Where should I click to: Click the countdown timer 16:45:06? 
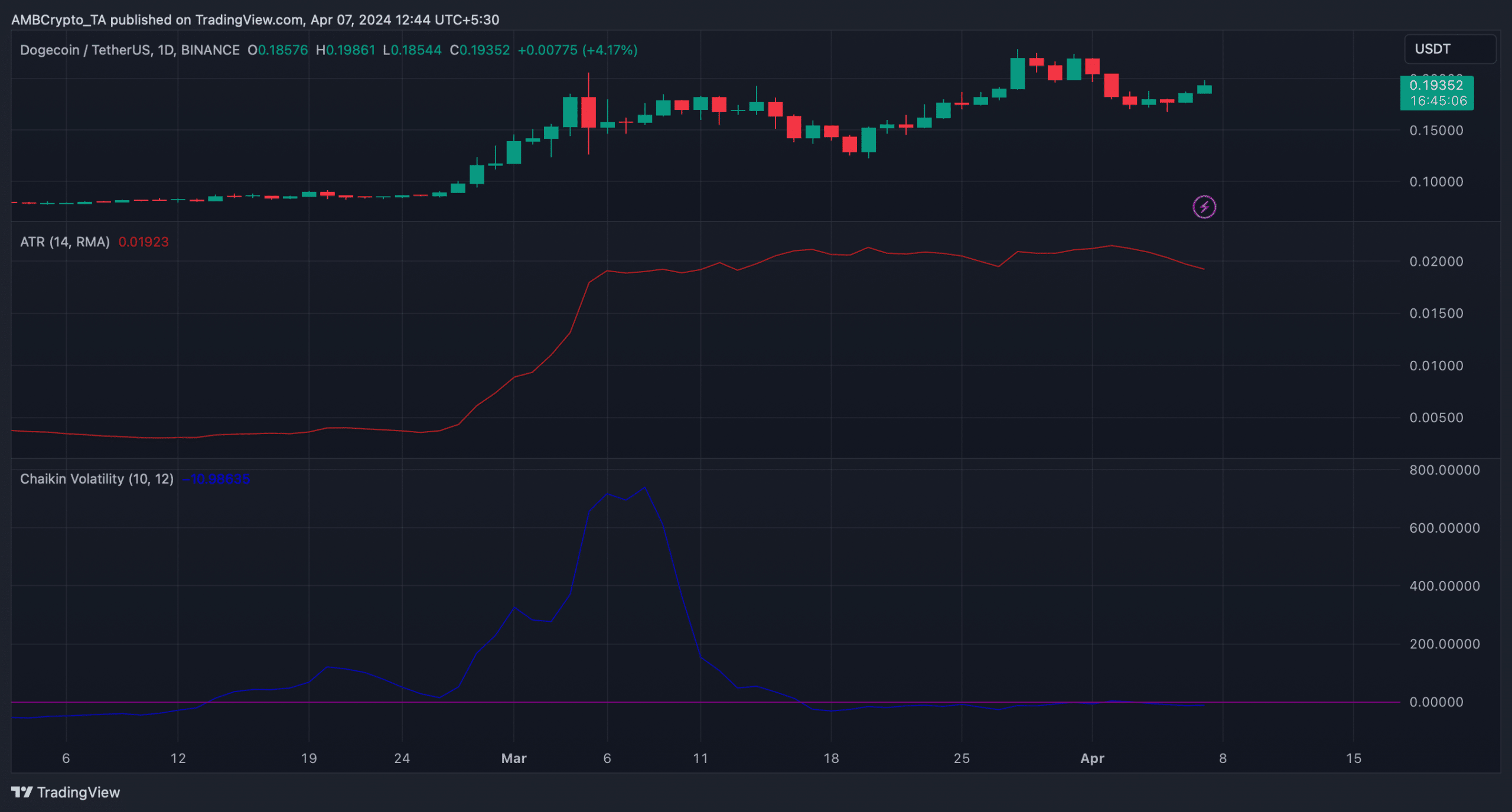(x=1438, y=101)
